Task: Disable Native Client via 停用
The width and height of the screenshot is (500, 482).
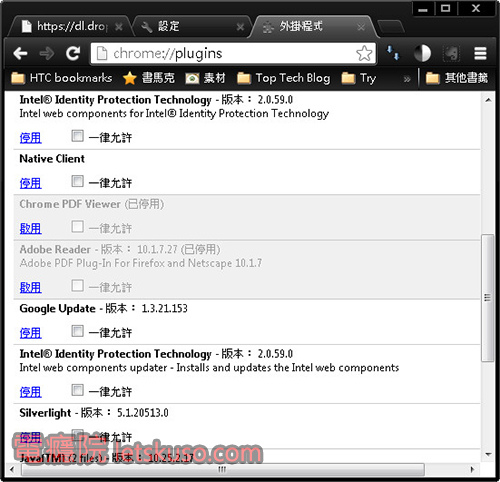Action: (x=30, y=183)
